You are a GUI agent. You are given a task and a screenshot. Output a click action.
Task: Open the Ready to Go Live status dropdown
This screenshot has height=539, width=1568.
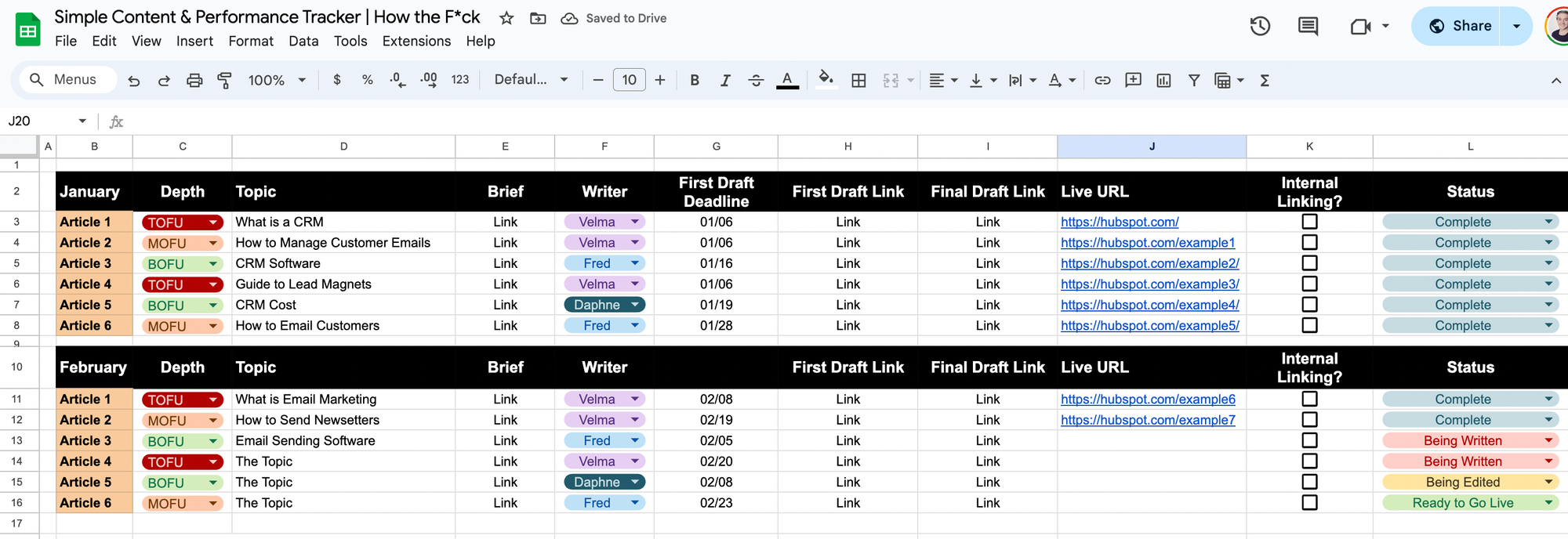[x=1548, y=503]
